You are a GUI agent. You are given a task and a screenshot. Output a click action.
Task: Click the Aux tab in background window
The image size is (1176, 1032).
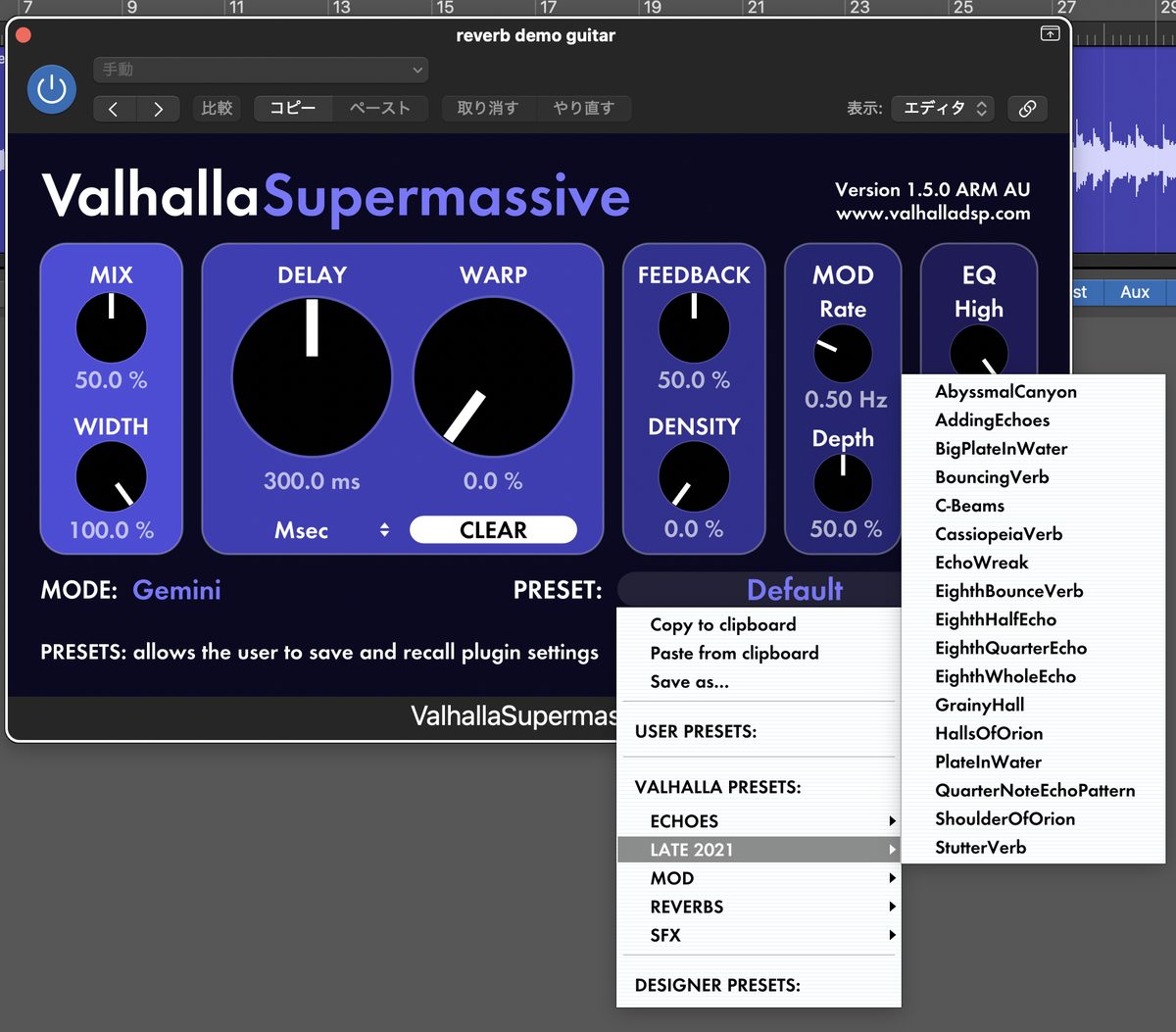click(x=1135, y=291)
